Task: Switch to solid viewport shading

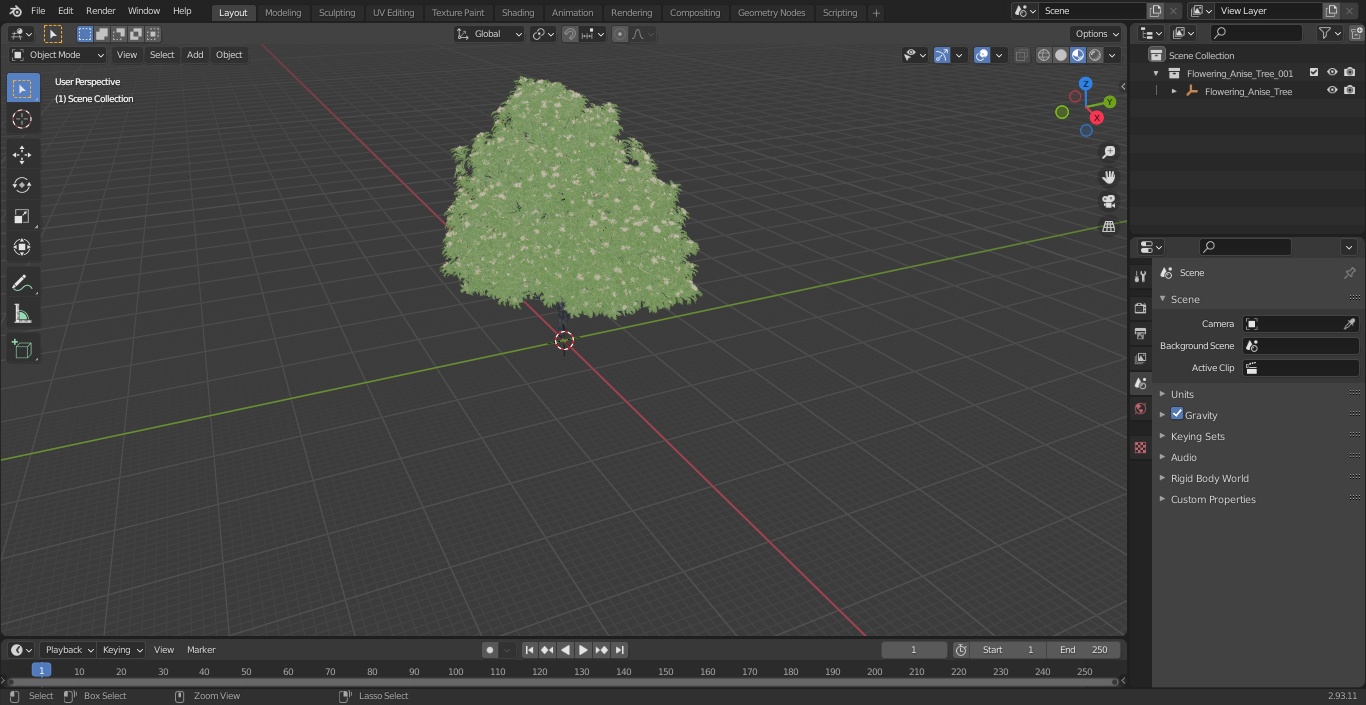Action: coord(1061,55)
